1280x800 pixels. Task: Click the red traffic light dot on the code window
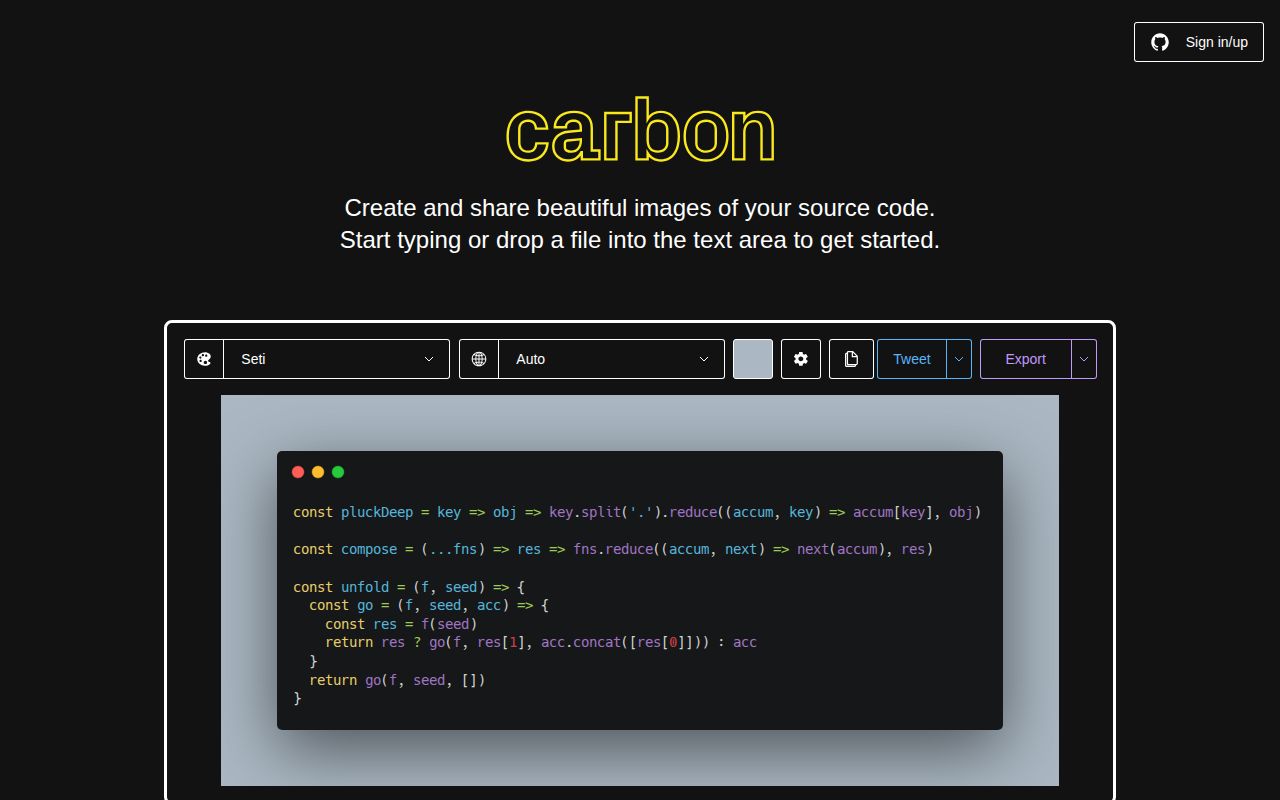pyautogui.click(x=298, y=472)
